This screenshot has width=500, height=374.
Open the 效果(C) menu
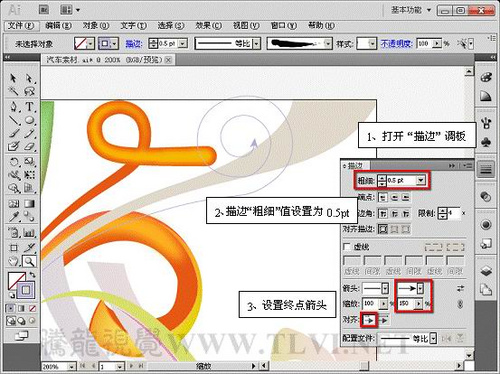coord(208,26)
